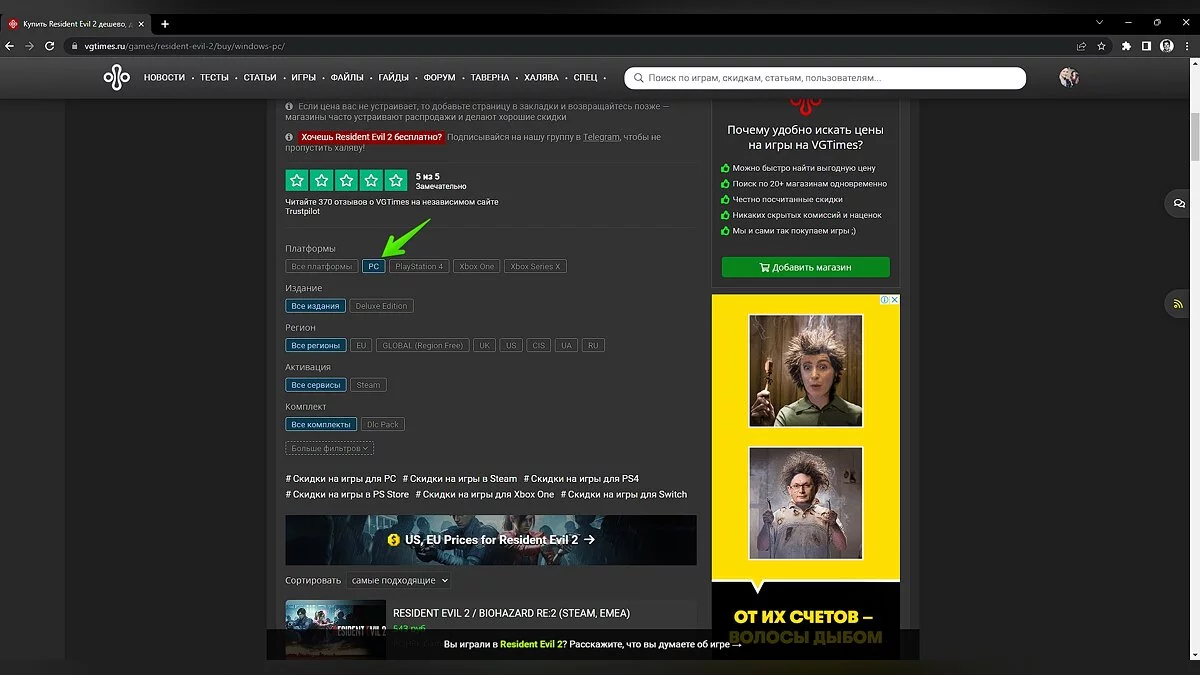Image resolution: width=1200 pixels, height=675 pixels.
Task: Choose the GLOBAL (Region Free) region filter
Action: 423,345
